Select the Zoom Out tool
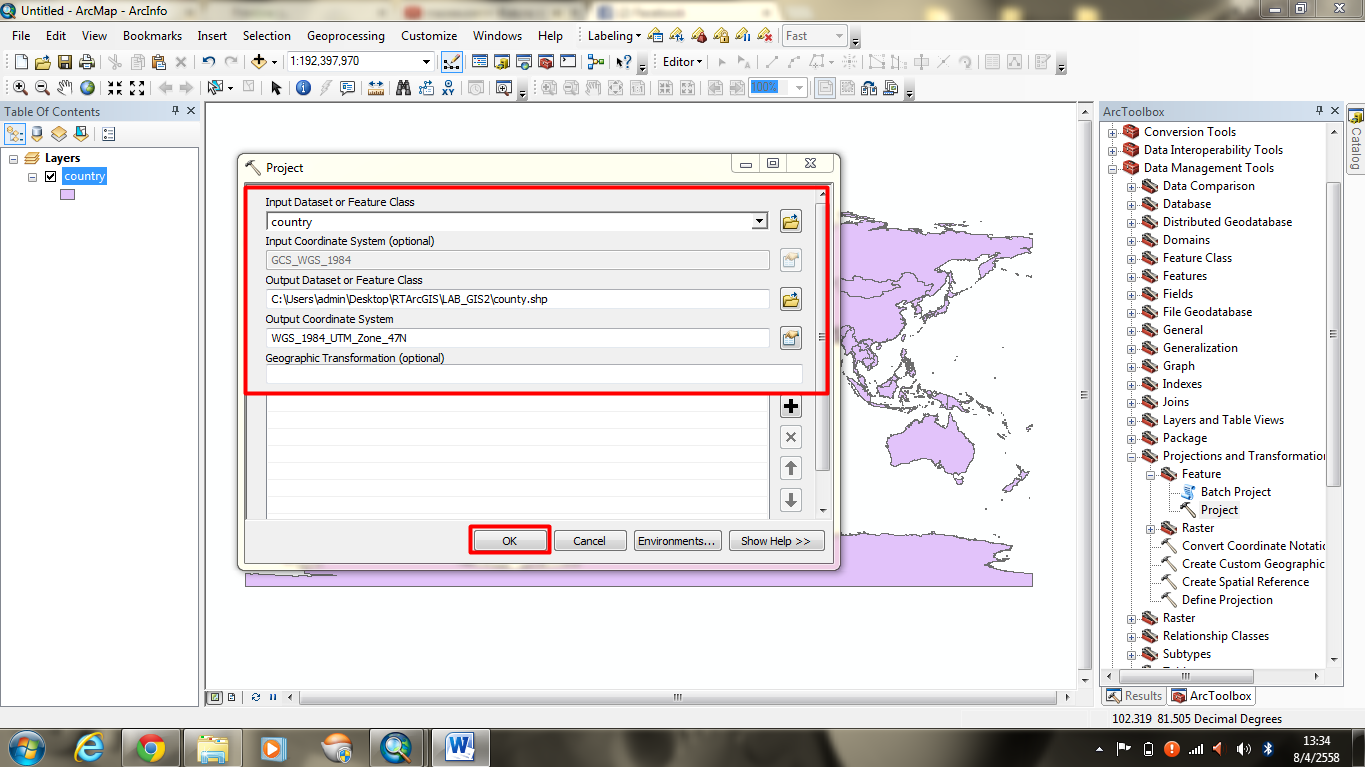1365x767 pixels. [42, 88]
